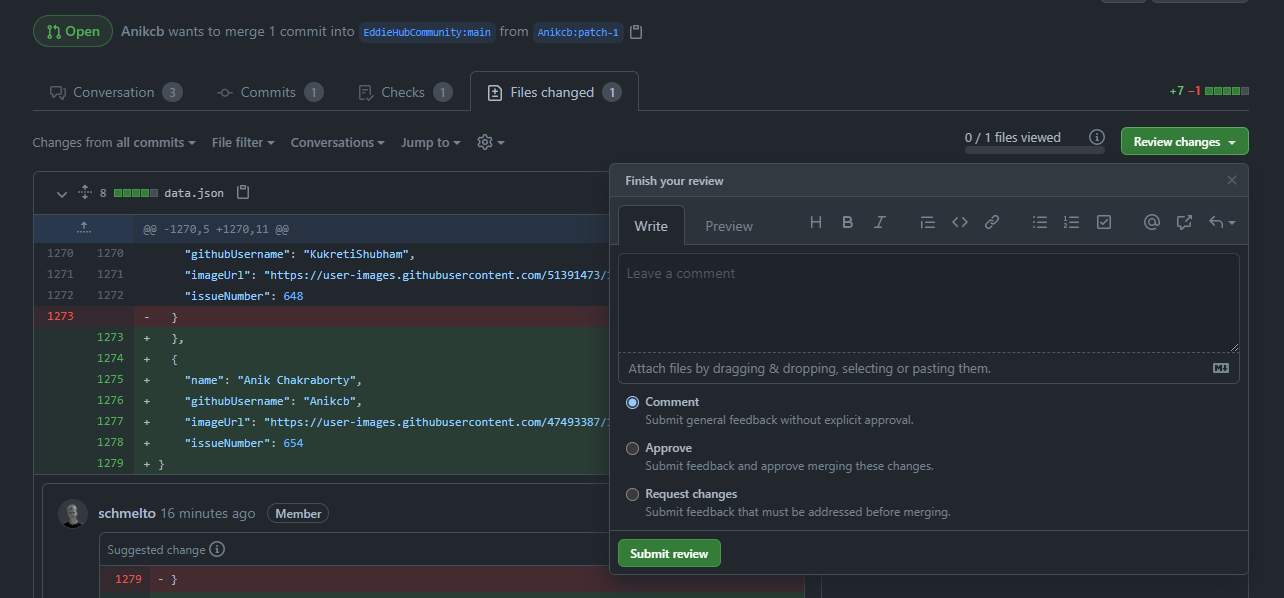Click deleted line number 1273 in red
The height and width of the screenshot is (598, 1284).
click(x=60, y=317)
